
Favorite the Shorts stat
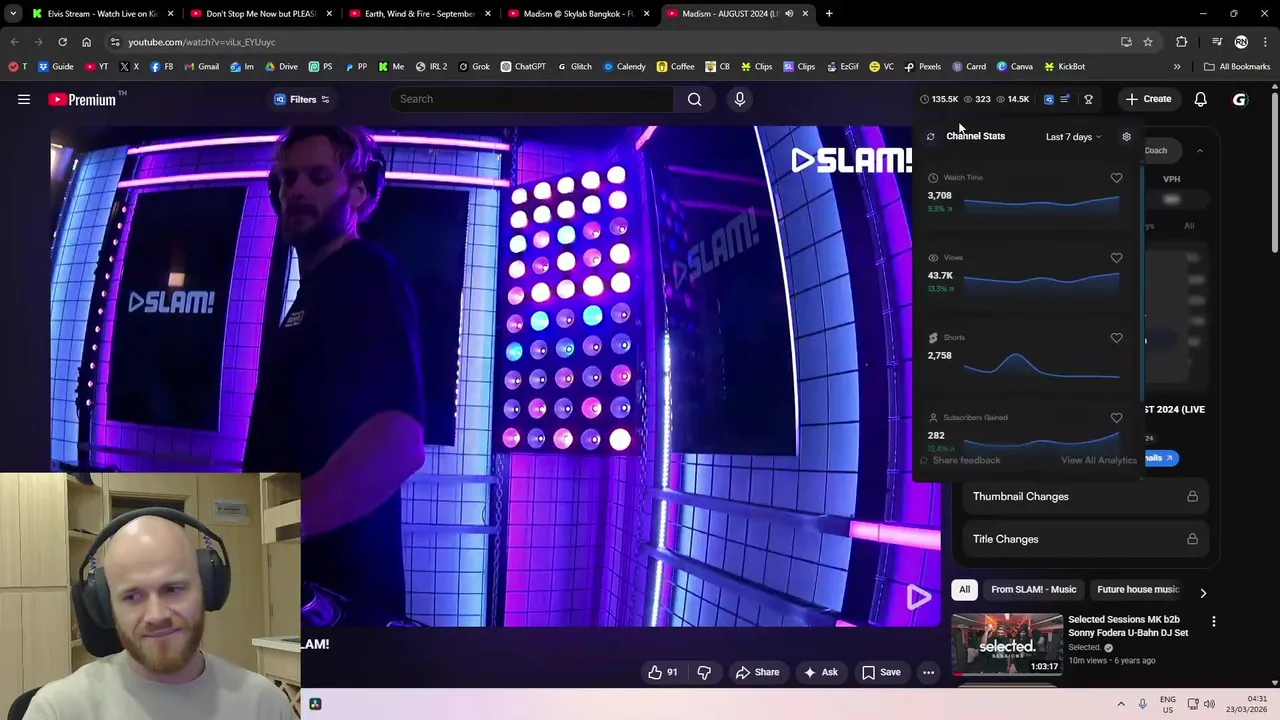click(1116, 338)
